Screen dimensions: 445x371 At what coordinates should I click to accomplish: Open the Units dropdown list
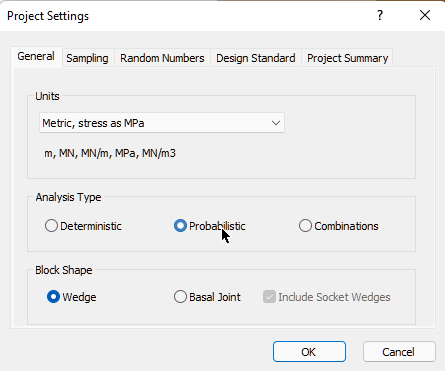pyautogui.click(x=162, y=123)
